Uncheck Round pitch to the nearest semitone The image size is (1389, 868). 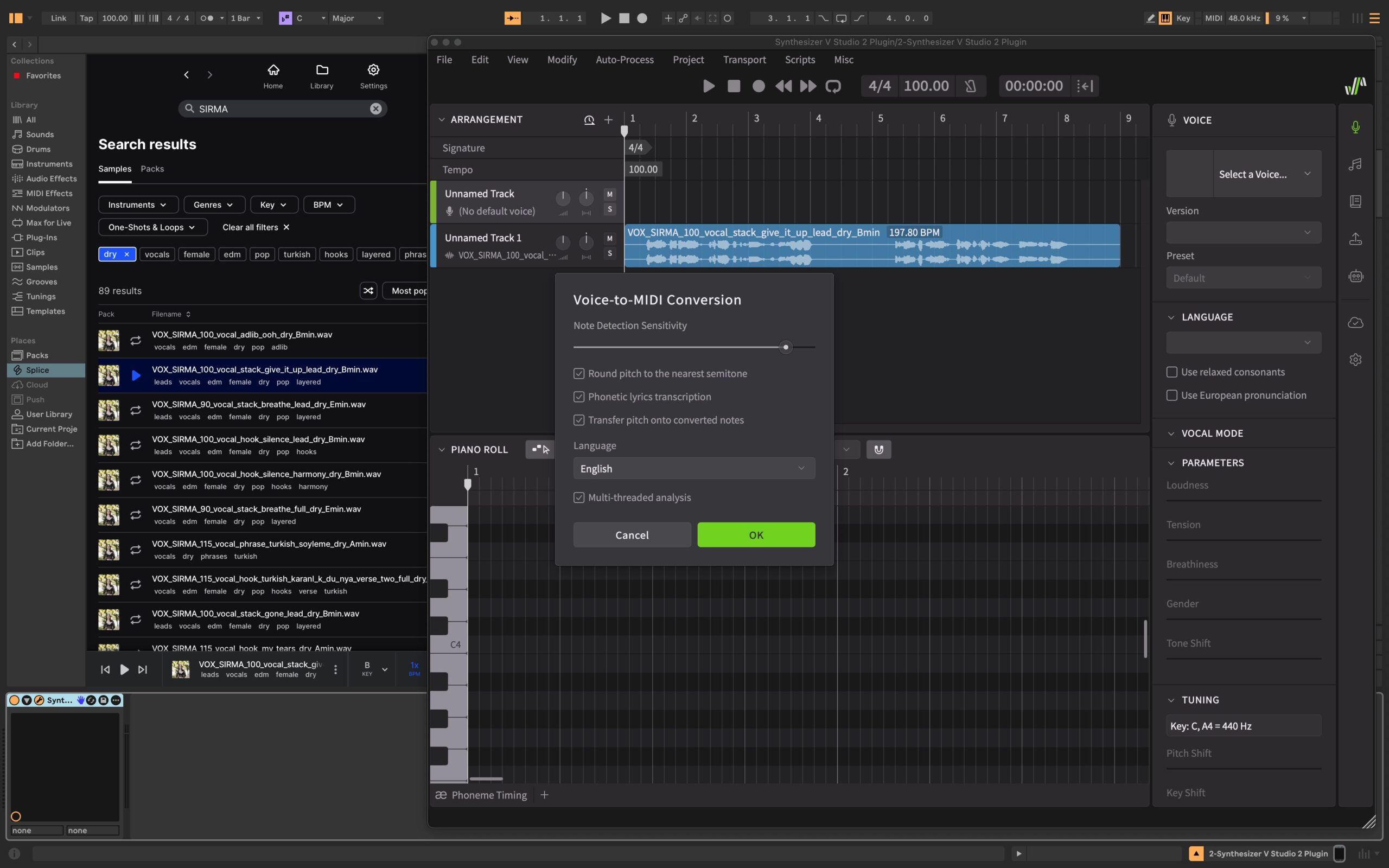click(578, 374)
